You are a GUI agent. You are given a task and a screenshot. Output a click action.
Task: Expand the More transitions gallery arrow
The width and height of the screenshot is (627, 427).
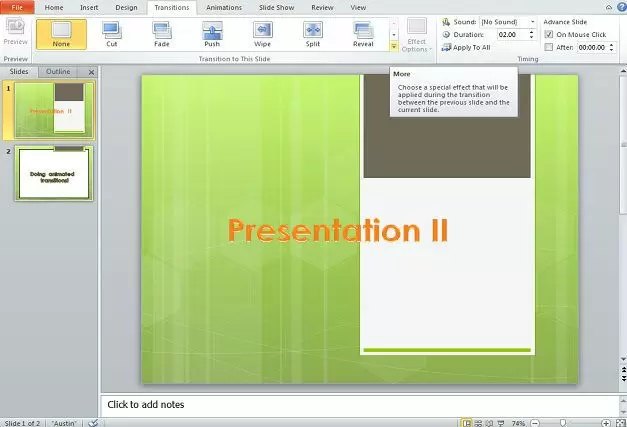coord(394,46)
